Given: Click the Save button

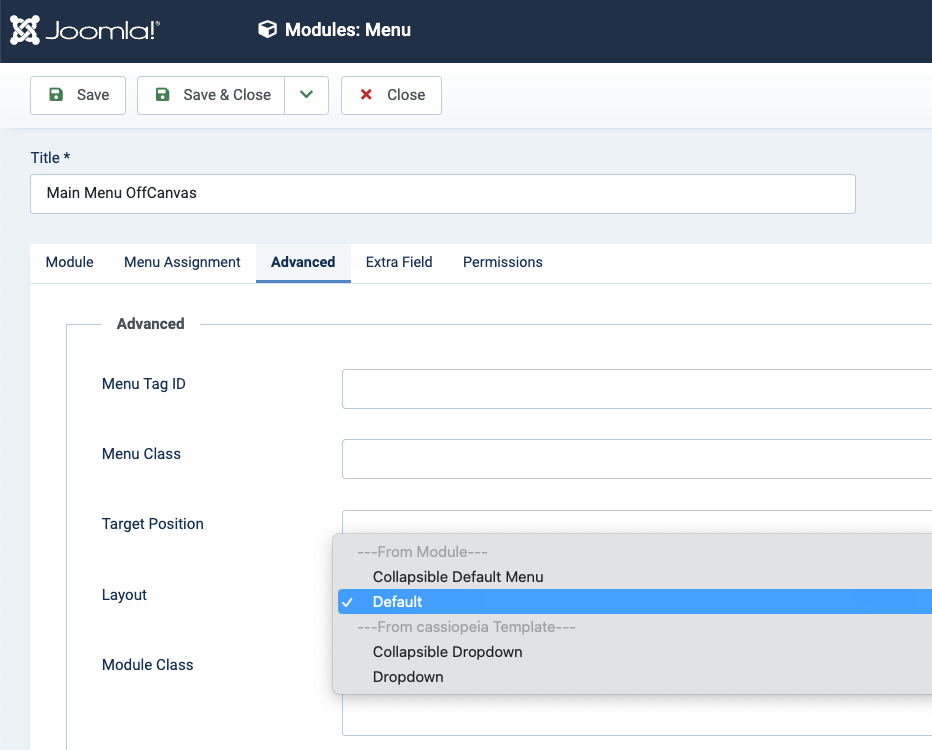Looking at the screenshot, I should coord(78,95).
